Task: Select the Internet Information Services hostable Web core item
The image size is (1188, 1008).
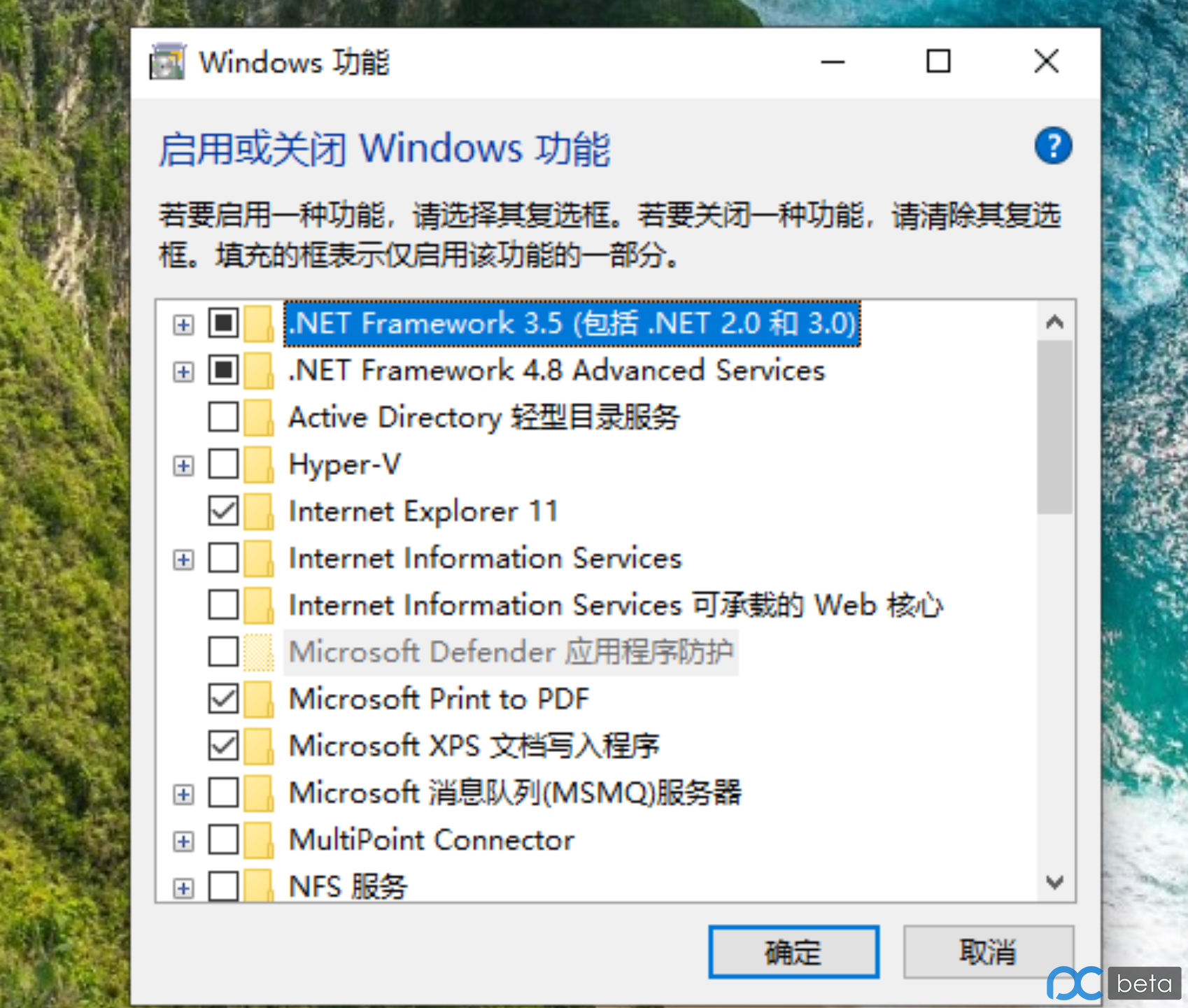Action: coord(616,605)
